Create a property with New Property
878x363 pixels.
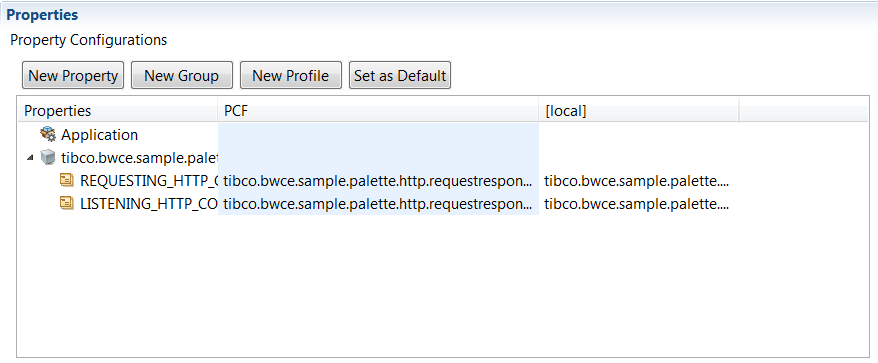coord(73,75)
